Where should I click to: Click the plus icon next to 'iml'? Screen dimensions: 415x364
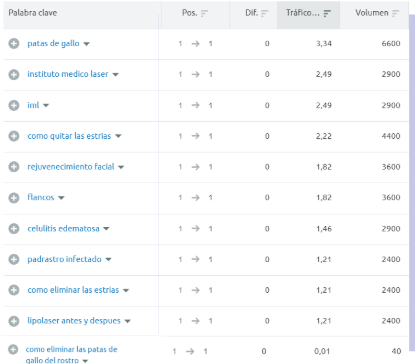[x=14, y=105]
